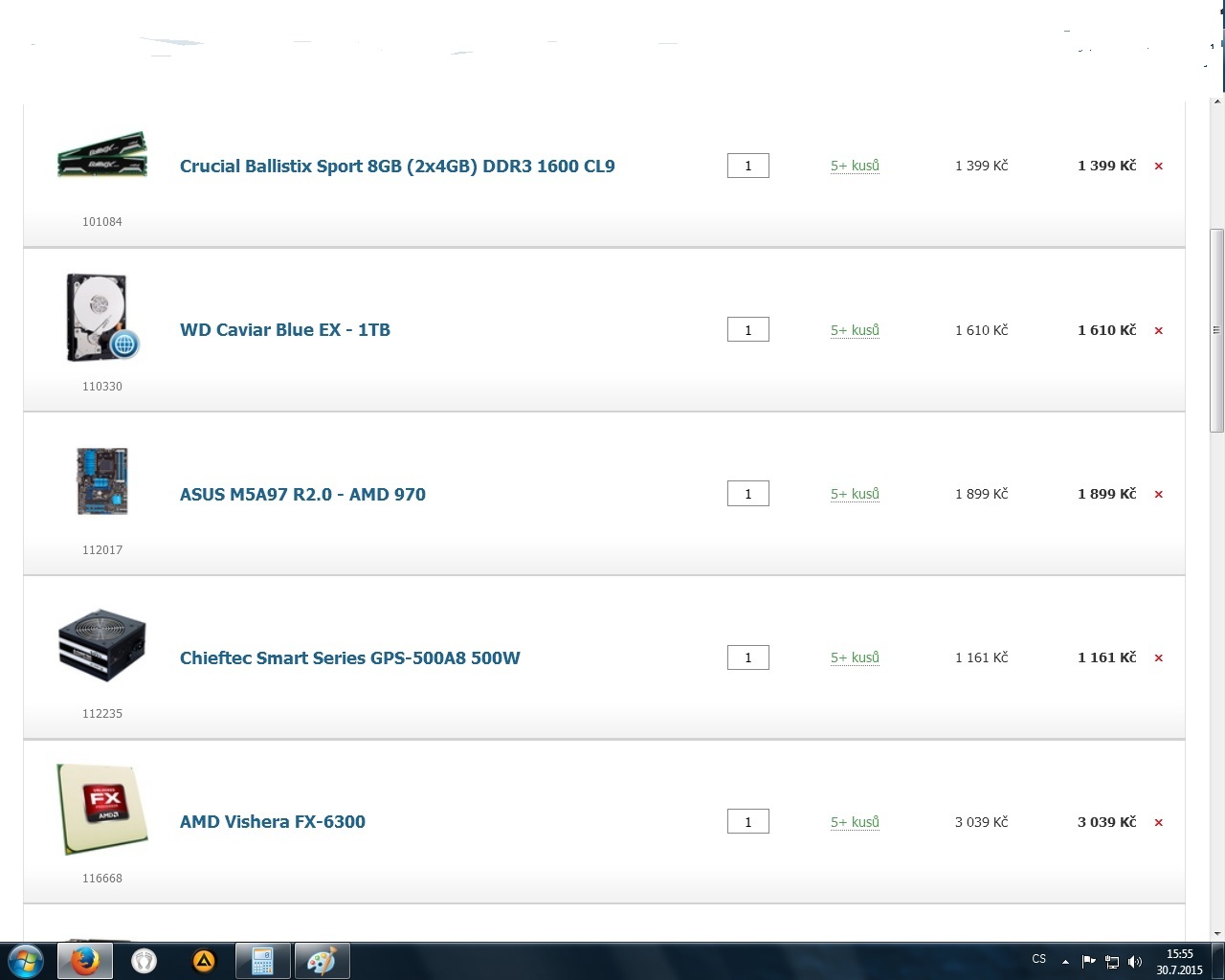
Task: Remove ASUS M5A97 R2.0 from cart
Action: (1158, 495)
